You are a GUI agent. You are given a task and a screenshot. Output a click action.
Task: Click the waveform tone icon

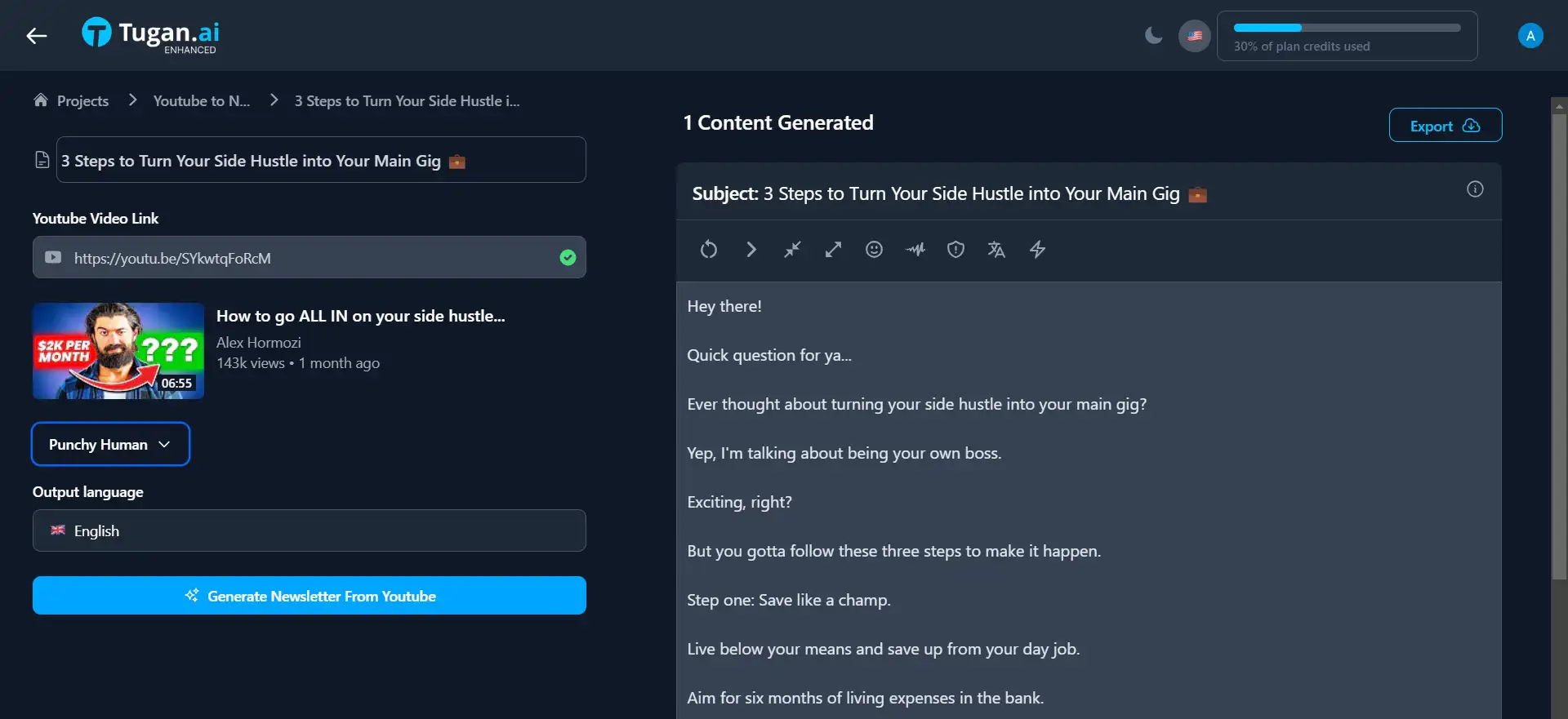(915, 250)
